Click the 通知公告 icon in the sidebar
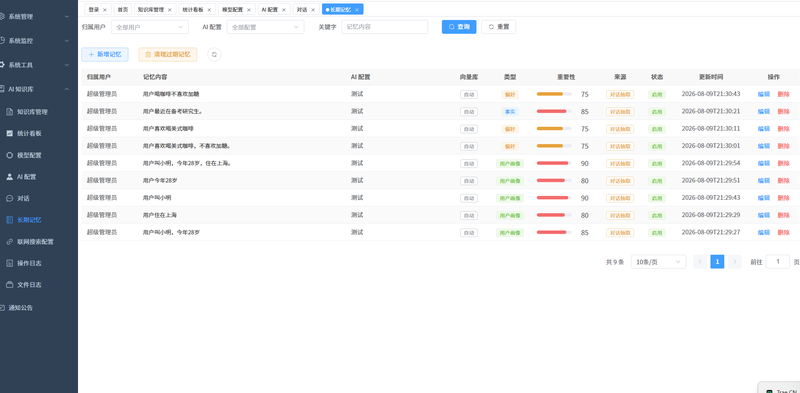 coord(2,308)
